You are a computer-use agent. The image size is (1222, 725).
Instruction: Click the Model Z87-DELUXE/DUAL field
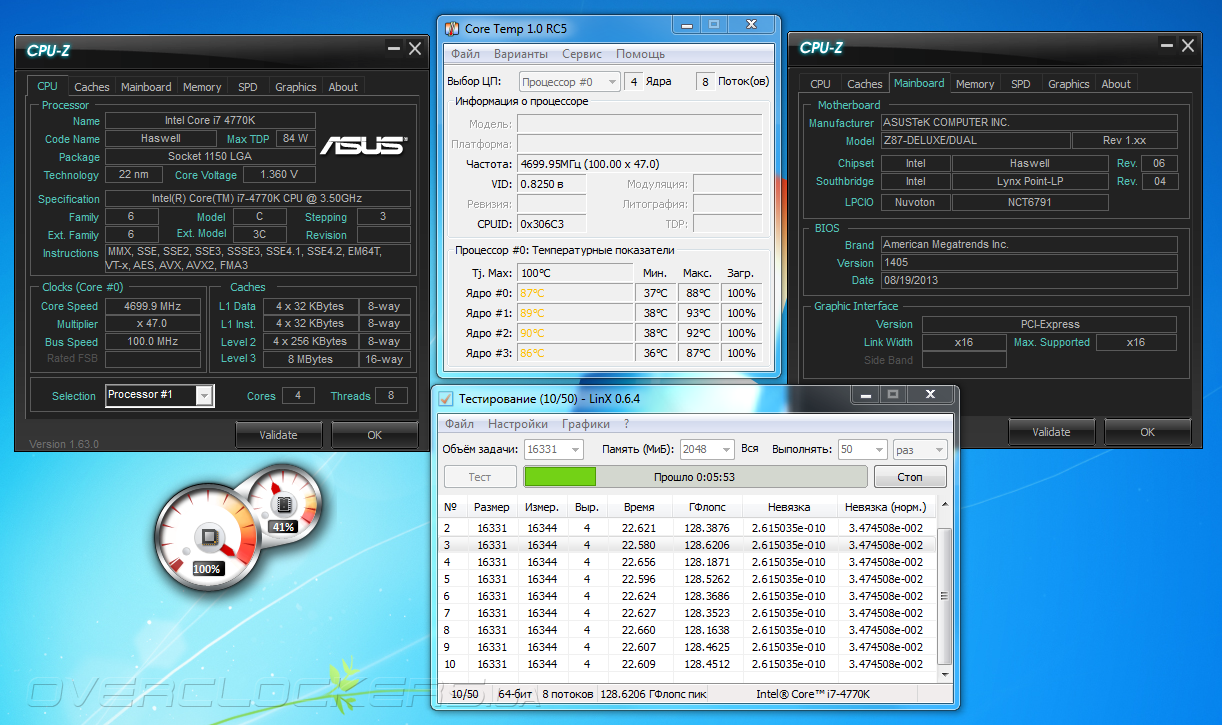tap(974, 141)
